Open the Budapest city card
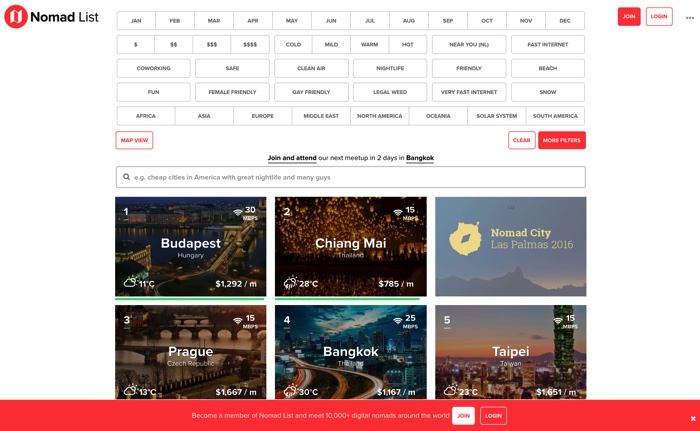 click(x=191, y=247)
